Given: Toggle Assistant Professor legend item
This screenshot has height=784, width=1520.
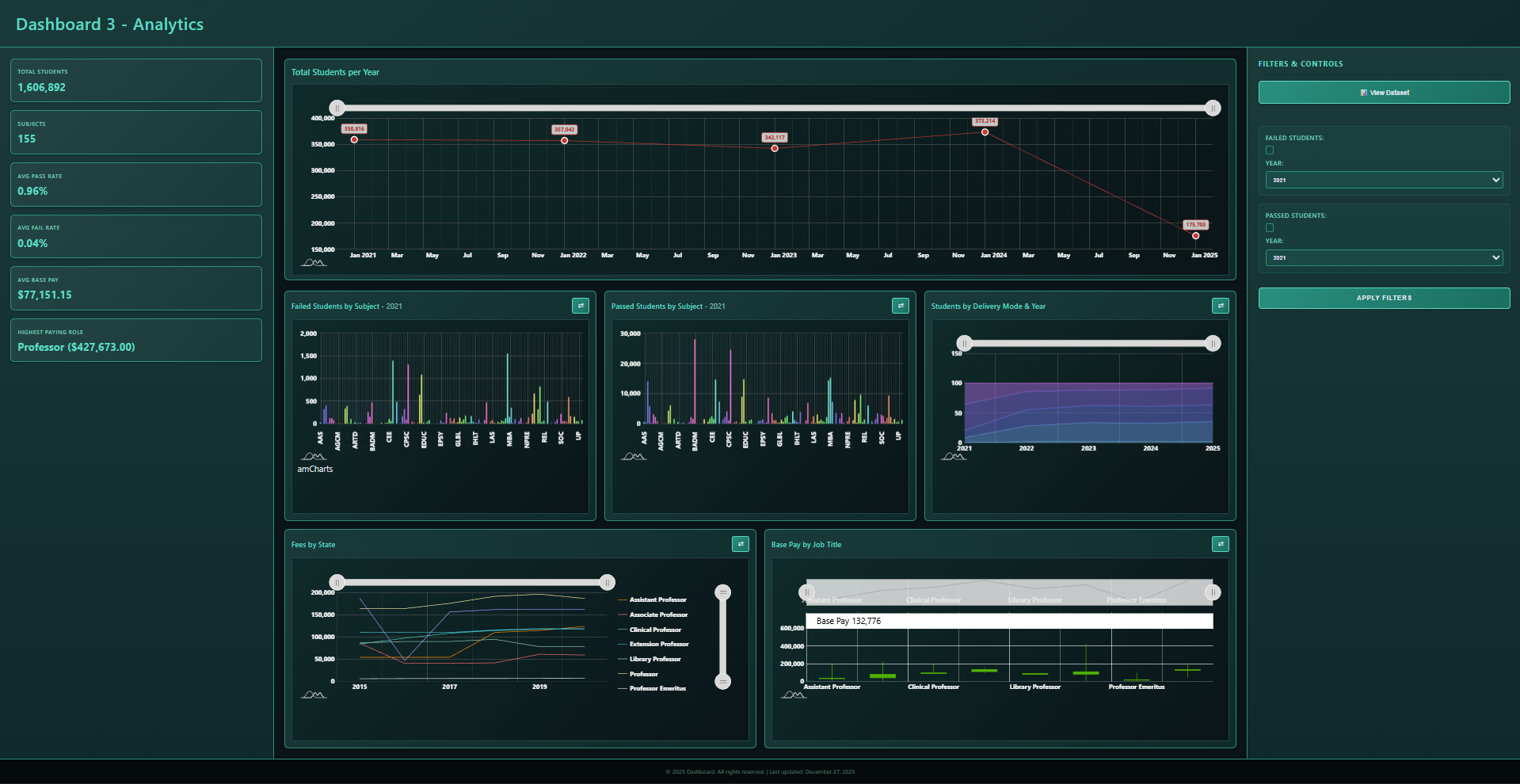Looking at the screenshot, I should pyautogui.click(x=653, y=599).
